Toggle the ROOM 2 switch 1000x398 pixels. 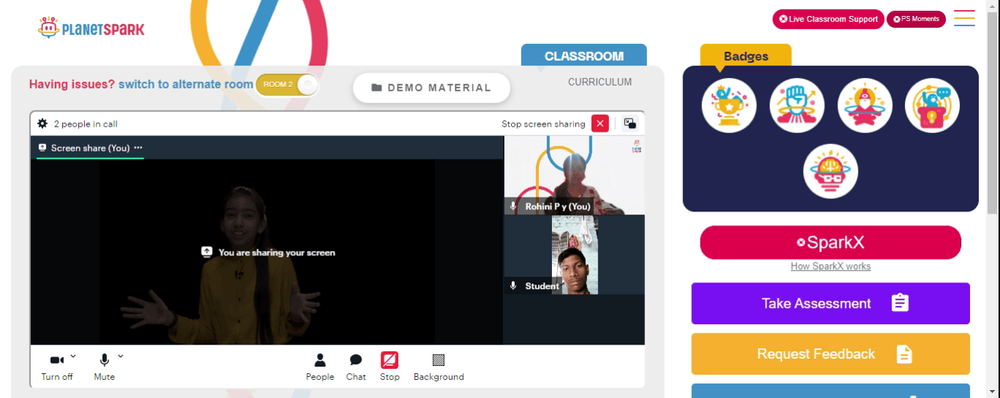[287, 85]
